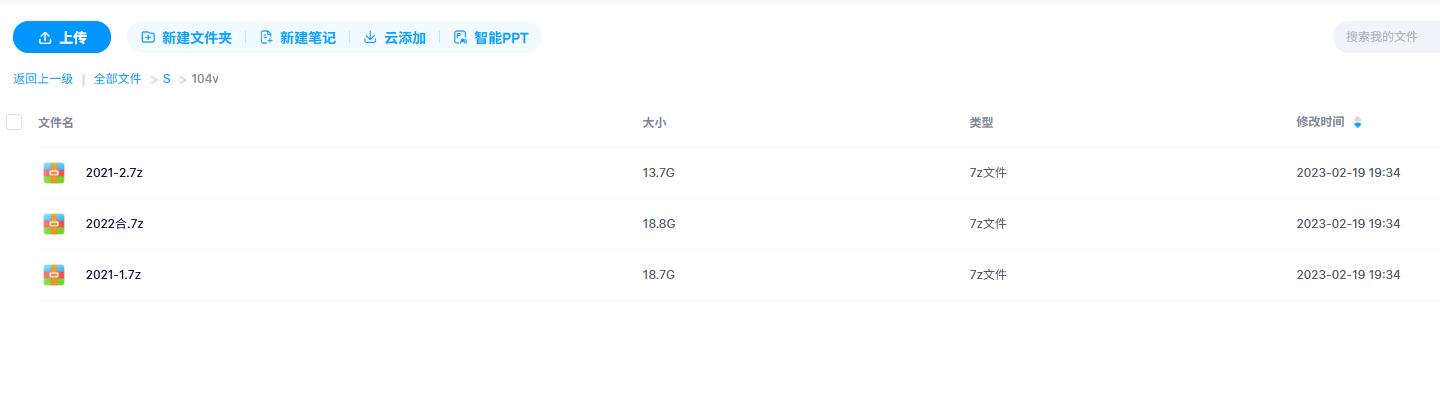1440x415 pixels.
Task: Click the 修改时间 column header
Action: click(1320, 123)
